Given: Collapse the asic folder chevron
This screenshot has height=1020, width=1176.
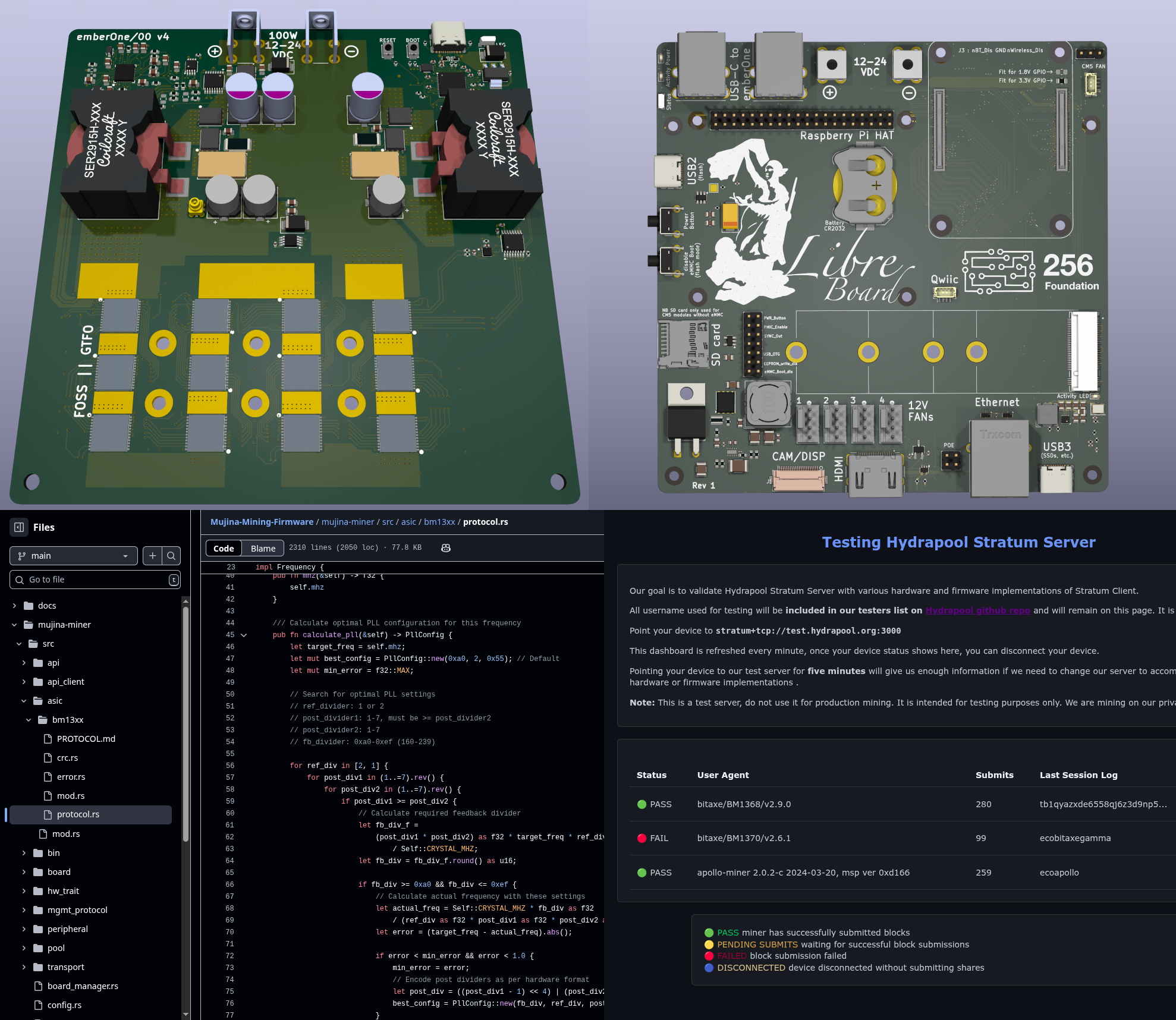Looking at the screenshot, I should tap(24, 701).
